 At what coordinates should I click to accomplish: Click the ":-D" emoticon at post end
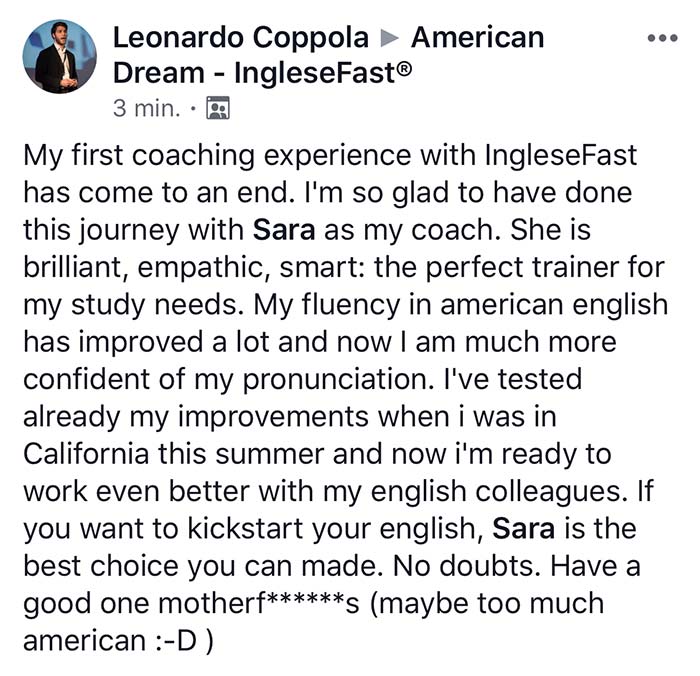[179, 639]
